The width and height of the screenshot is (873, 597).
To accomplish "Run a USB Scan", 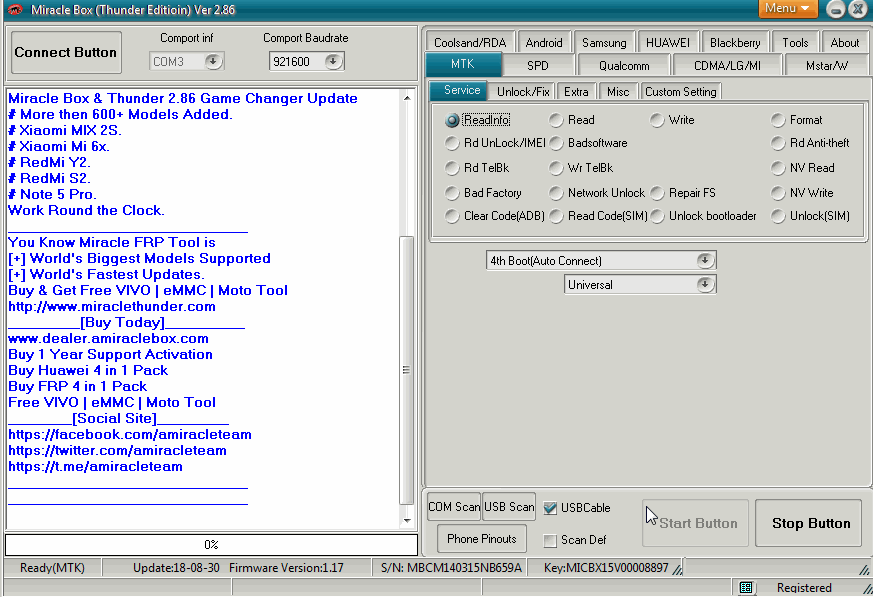I will click(x=508, y=506).
